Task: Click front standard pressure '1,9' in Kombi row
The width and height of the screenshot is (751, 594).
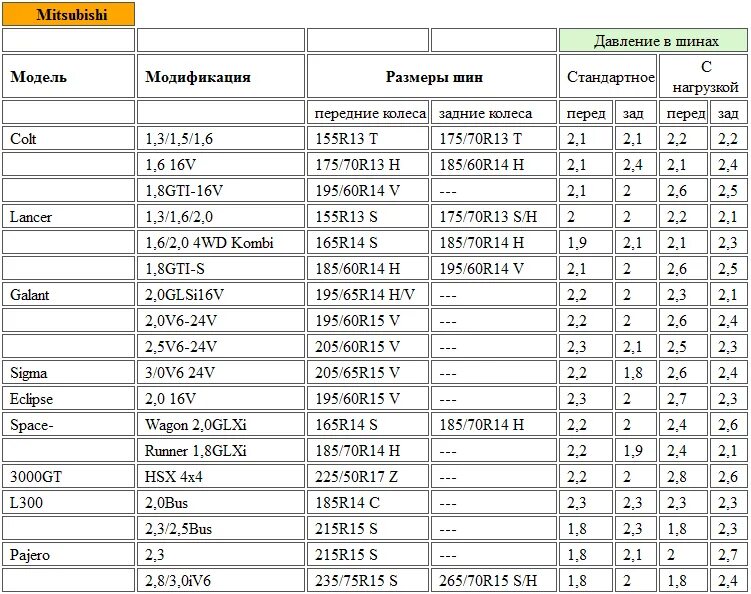Action: pos(586,242)
